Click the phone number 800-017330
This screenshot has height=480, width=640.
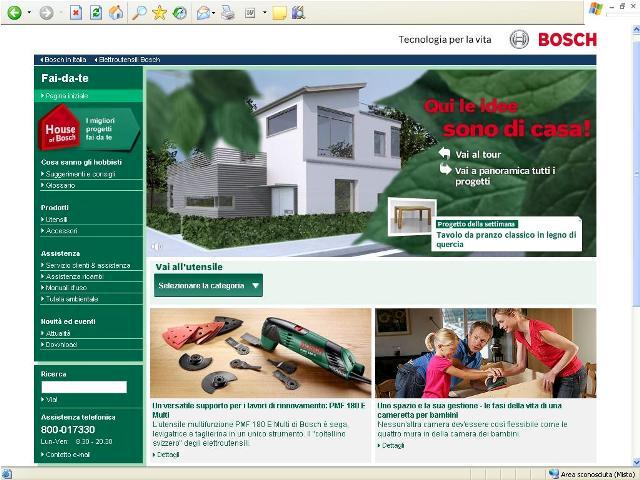(68, 429)
